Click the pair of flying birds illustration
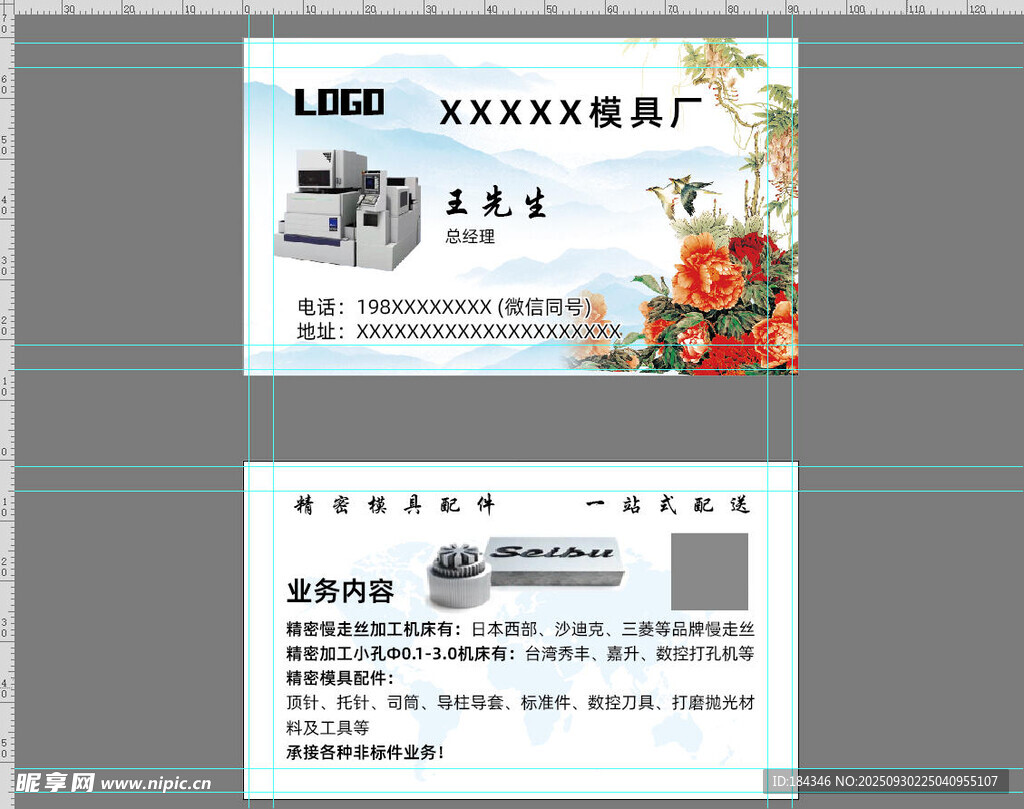This screenshot has width=1024, height=809. pyautogui.click(x=683, y=193)
